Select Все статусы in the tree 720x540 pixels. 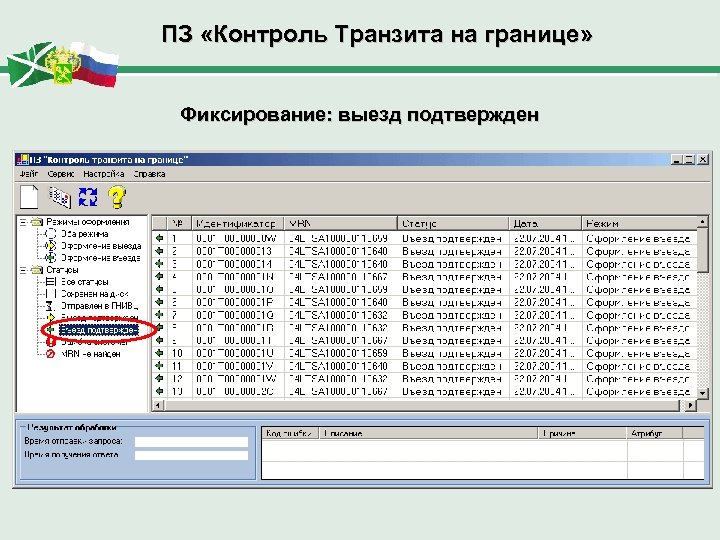coord(84,282)
